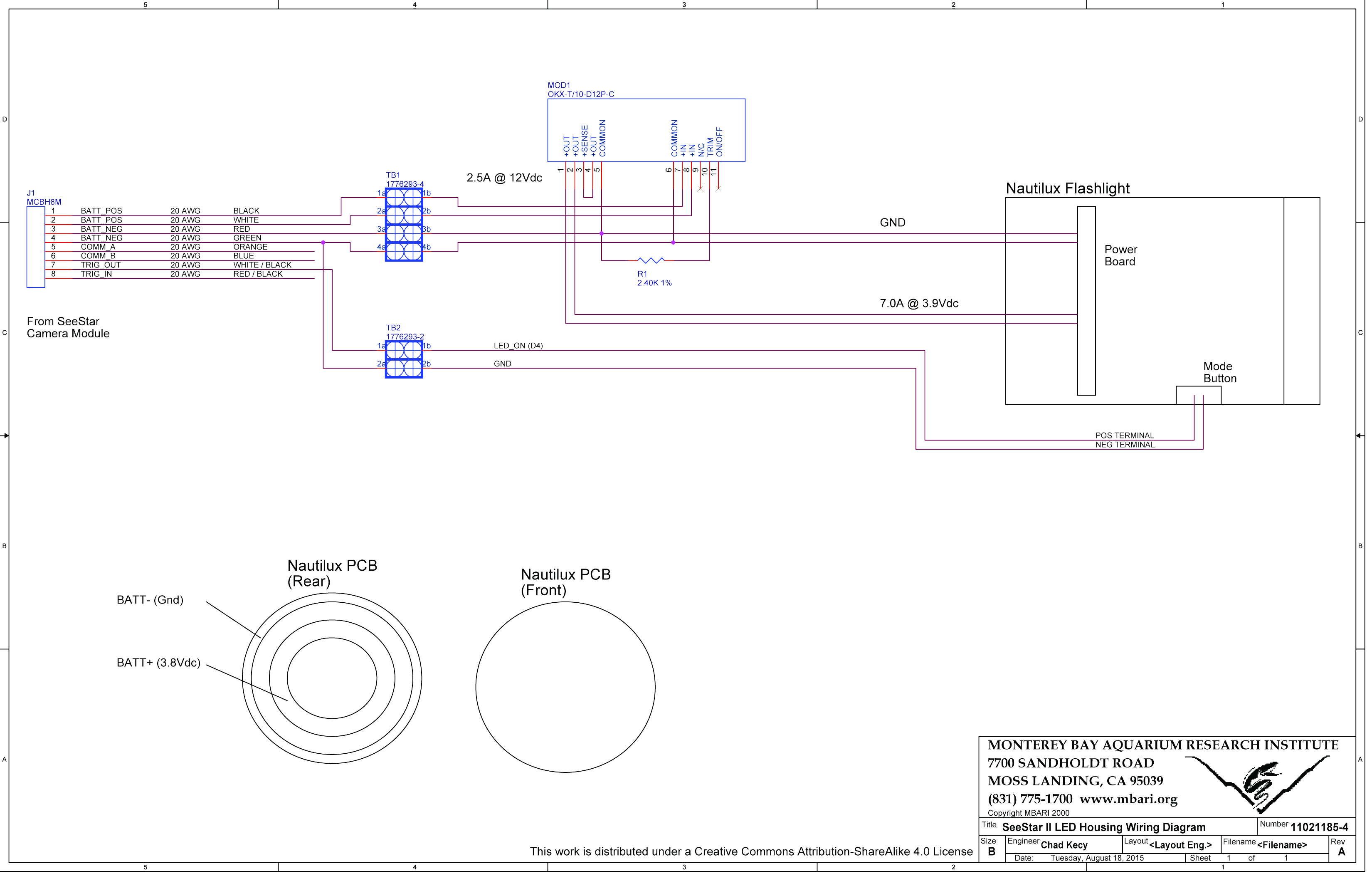The image size is (1372, 876).
Task: Click the 'NEG TERMINAL' wire label
Action: (1125, 445)
